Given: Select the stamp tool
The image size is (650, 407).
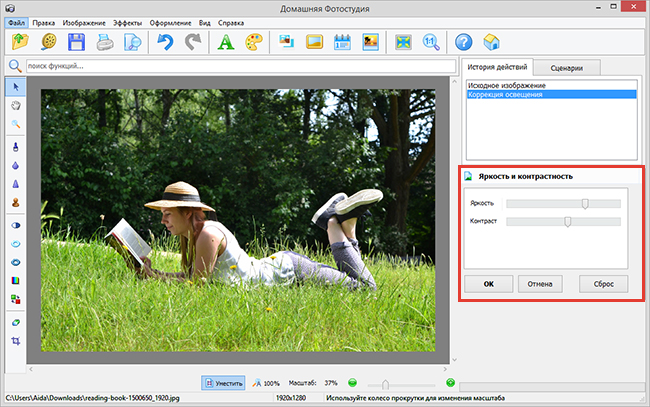Looking at the screenshot, I should [16, 202].
